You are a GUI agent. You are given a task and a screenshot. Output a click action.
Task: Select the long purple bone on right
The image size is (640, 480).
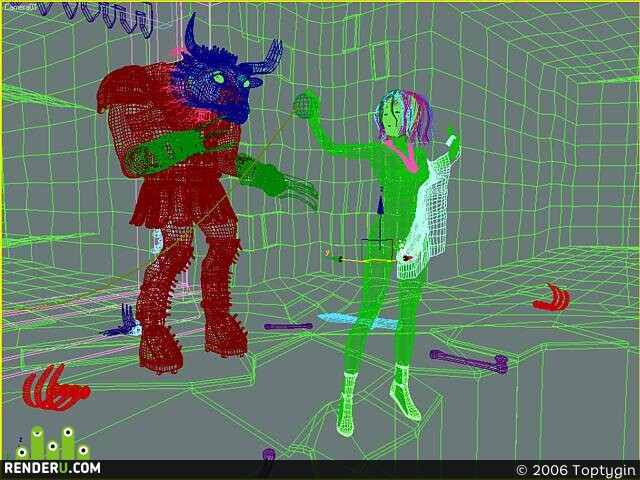coord(469,361)
